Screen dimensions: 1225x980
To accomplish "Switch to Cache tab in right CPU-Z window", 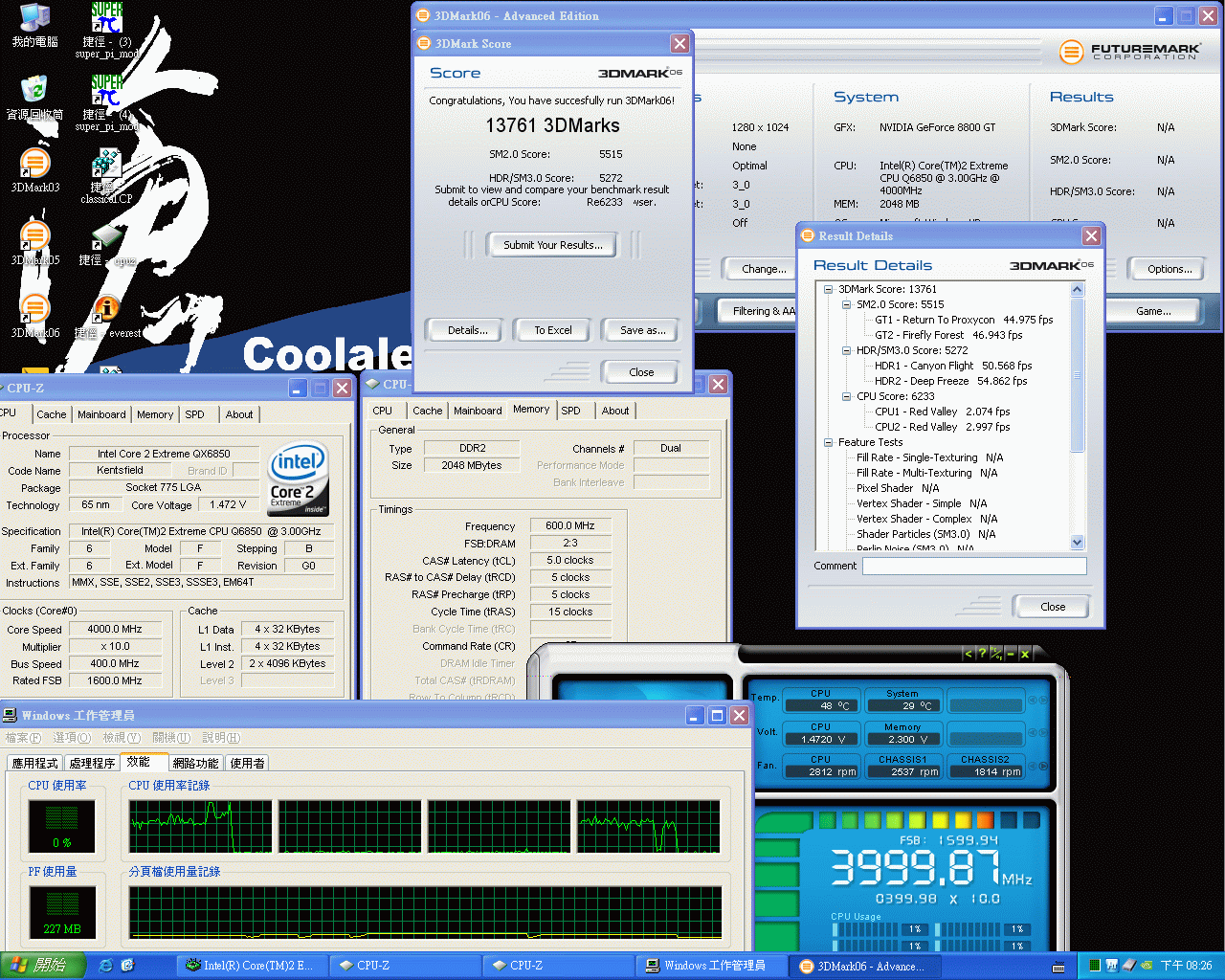I will [x=428, y=411].
